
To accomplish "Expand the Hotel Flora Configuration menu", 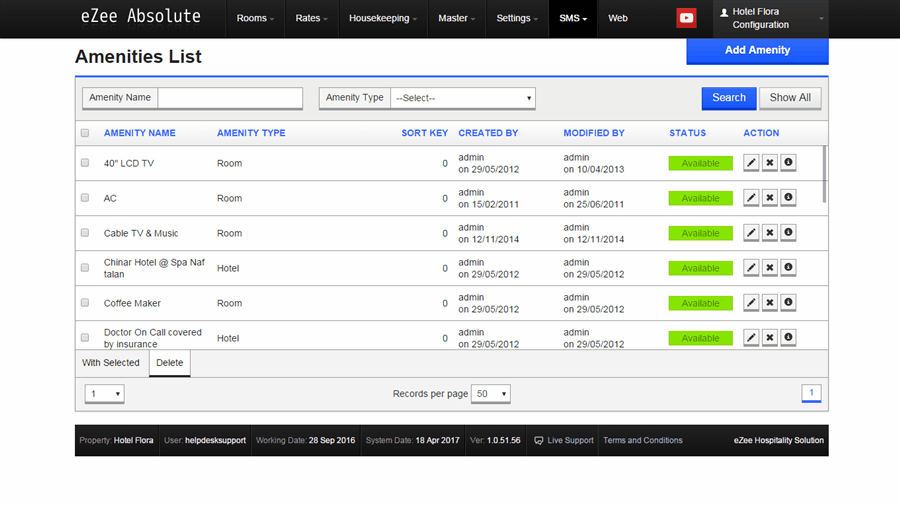I will pos(771,18).
